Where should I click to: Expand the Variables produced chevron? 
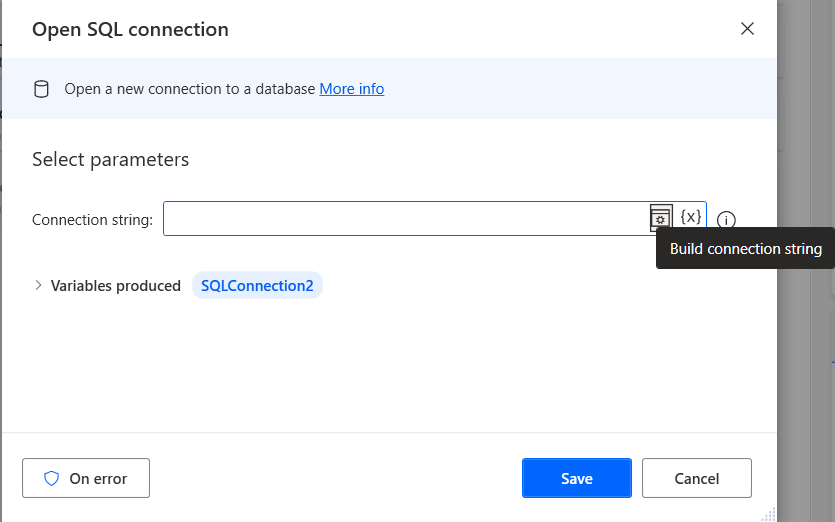(38, 286)
